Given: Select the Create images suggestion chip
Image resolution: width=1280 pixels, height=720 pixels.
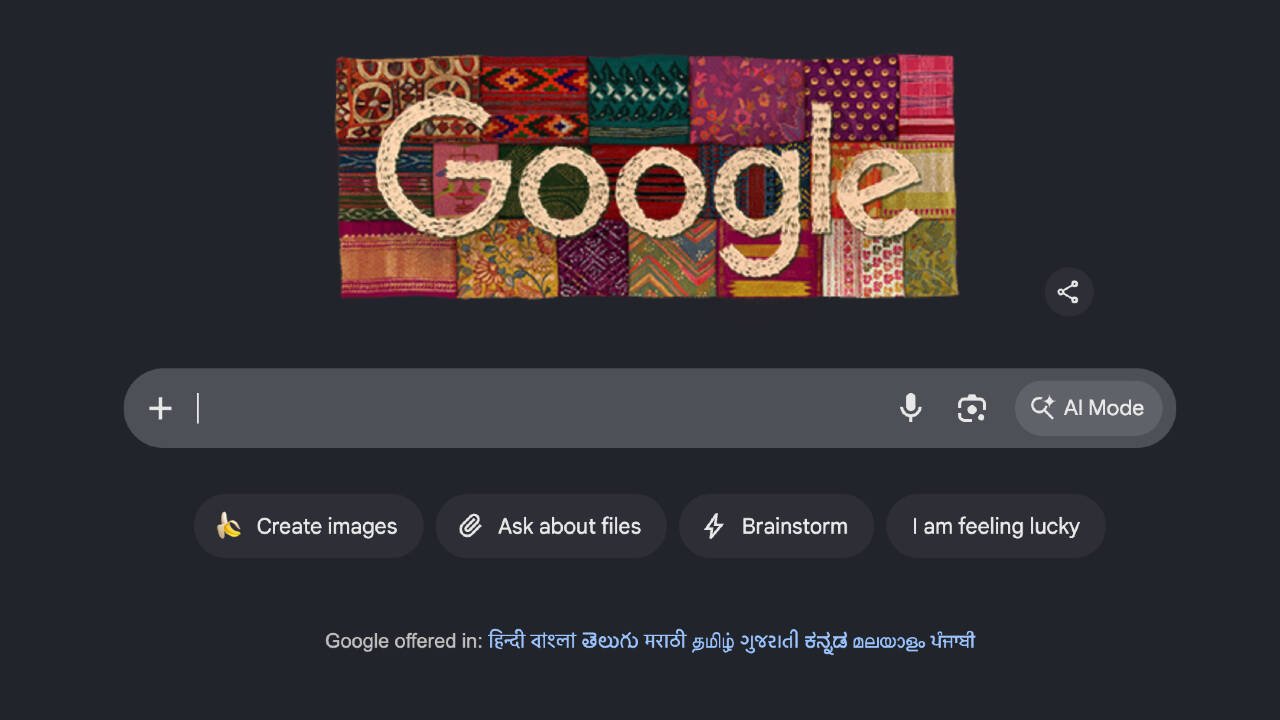Looking at the screenshot, I should coord(309,526).
